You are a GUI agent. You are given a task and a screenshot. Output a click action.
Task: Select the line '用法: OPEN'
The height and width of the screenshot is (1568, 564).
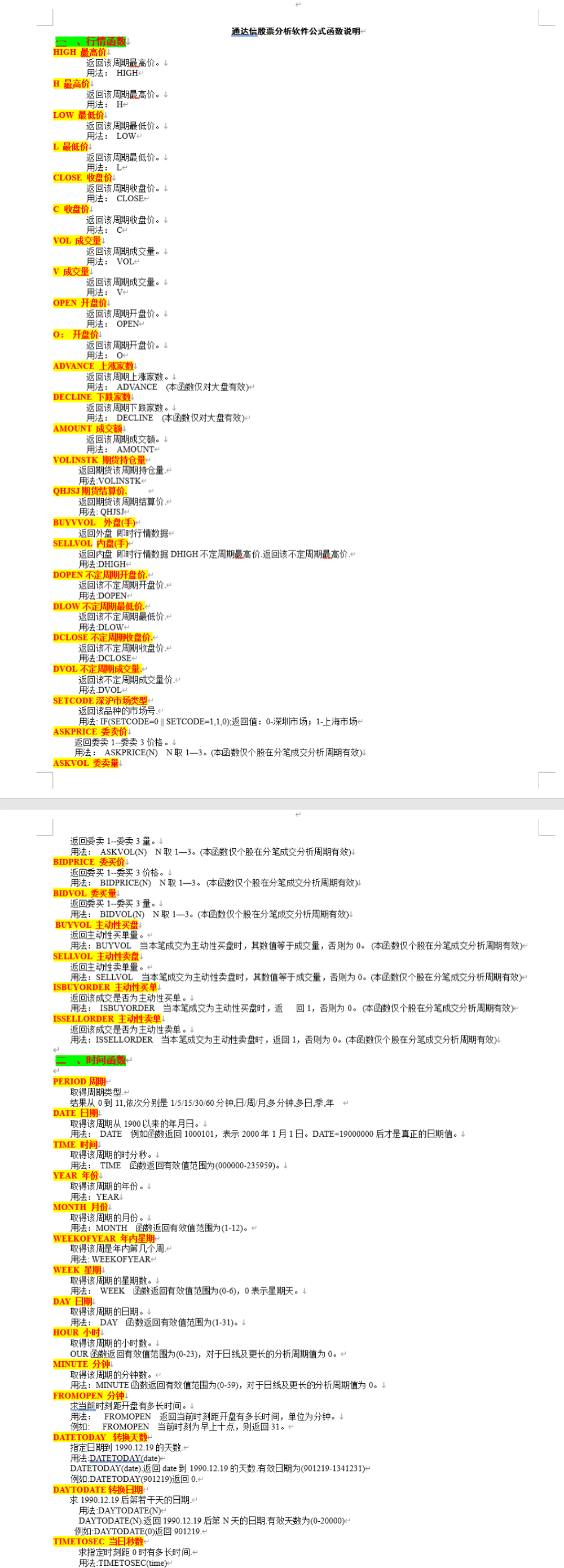(113, 324)
